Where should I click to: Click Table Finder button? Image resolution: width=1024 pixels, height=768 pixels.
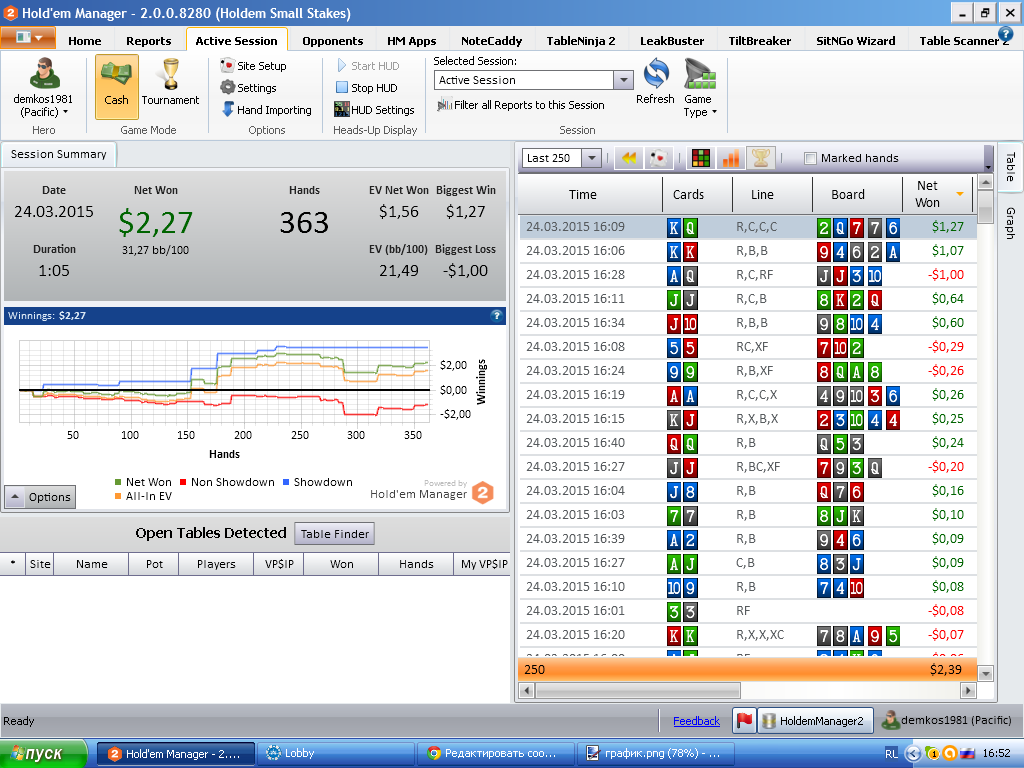(334, 534)
